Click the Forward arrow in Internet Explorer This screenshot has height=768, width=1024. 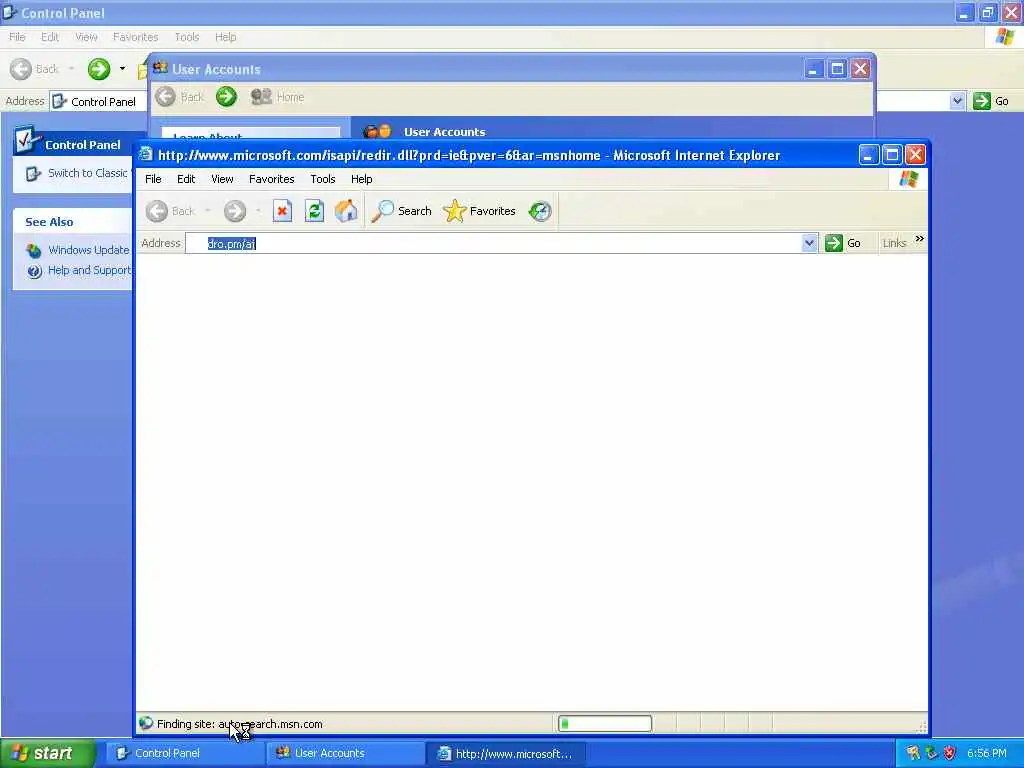235,211
